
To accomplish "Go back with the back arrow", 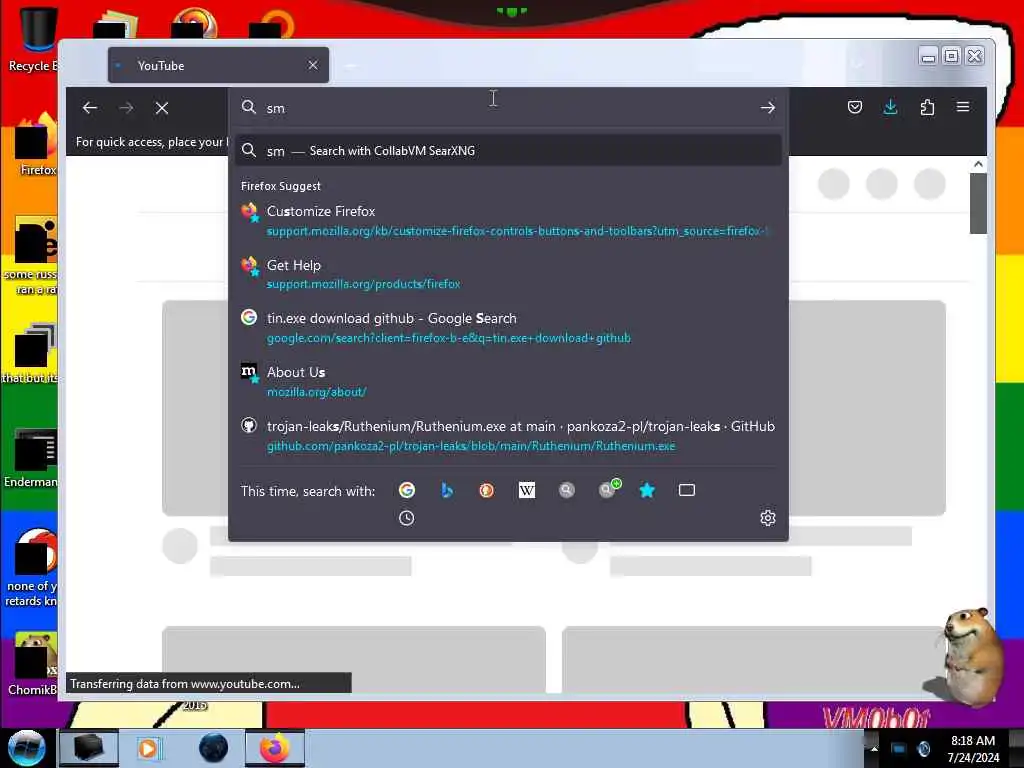I will pyautogui.click(x=90, y=108).
